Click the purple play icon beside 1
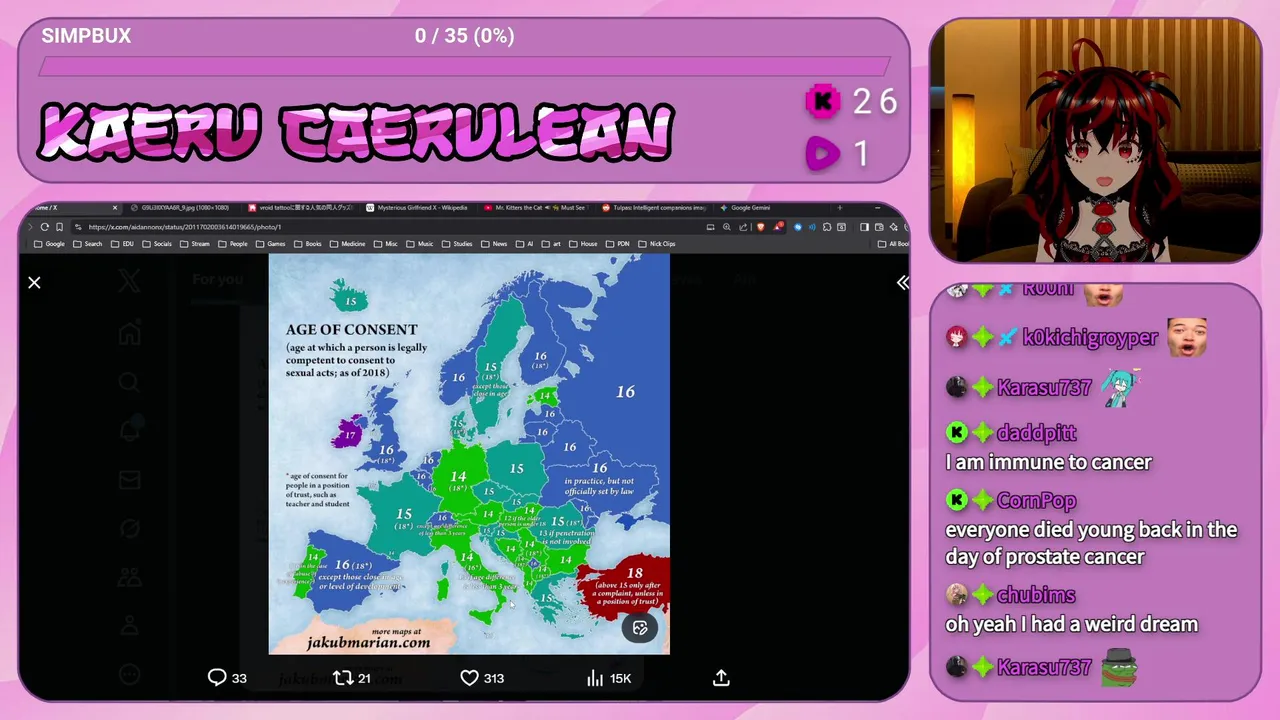 (824, 153)
